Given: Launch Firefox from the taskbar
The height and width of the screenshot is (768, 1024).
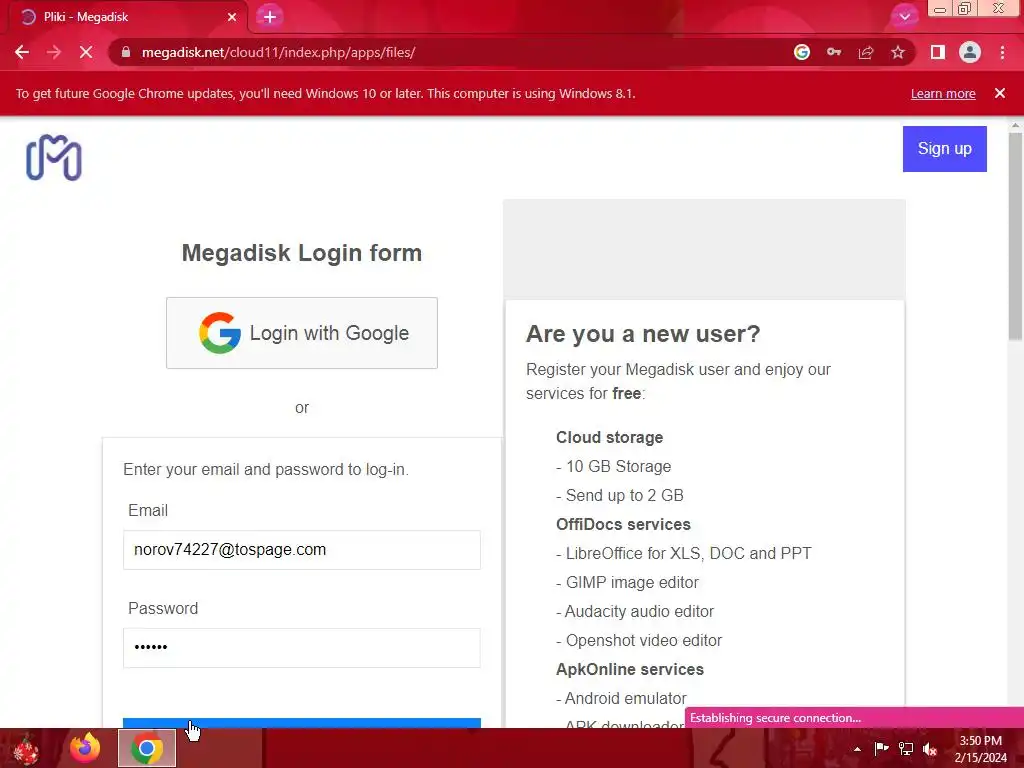Looking at the screenshot, I should click(x=85, y=748).
